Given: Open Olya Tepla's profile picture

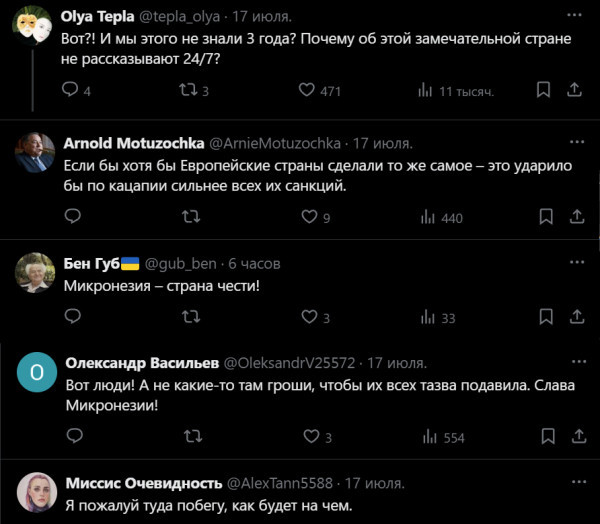Looking at the screenshot, I should point(36,28).
